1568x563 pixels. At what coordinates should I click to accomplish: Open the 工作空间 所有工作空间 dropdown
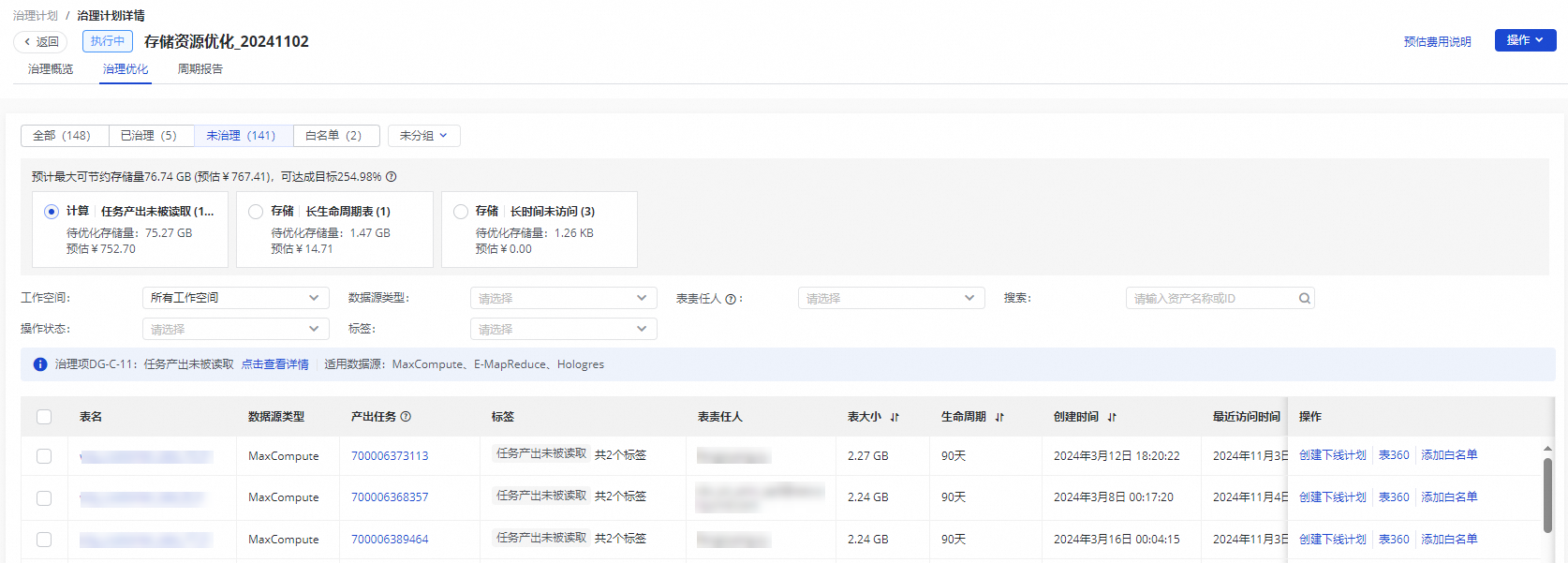tap(235, 298)
